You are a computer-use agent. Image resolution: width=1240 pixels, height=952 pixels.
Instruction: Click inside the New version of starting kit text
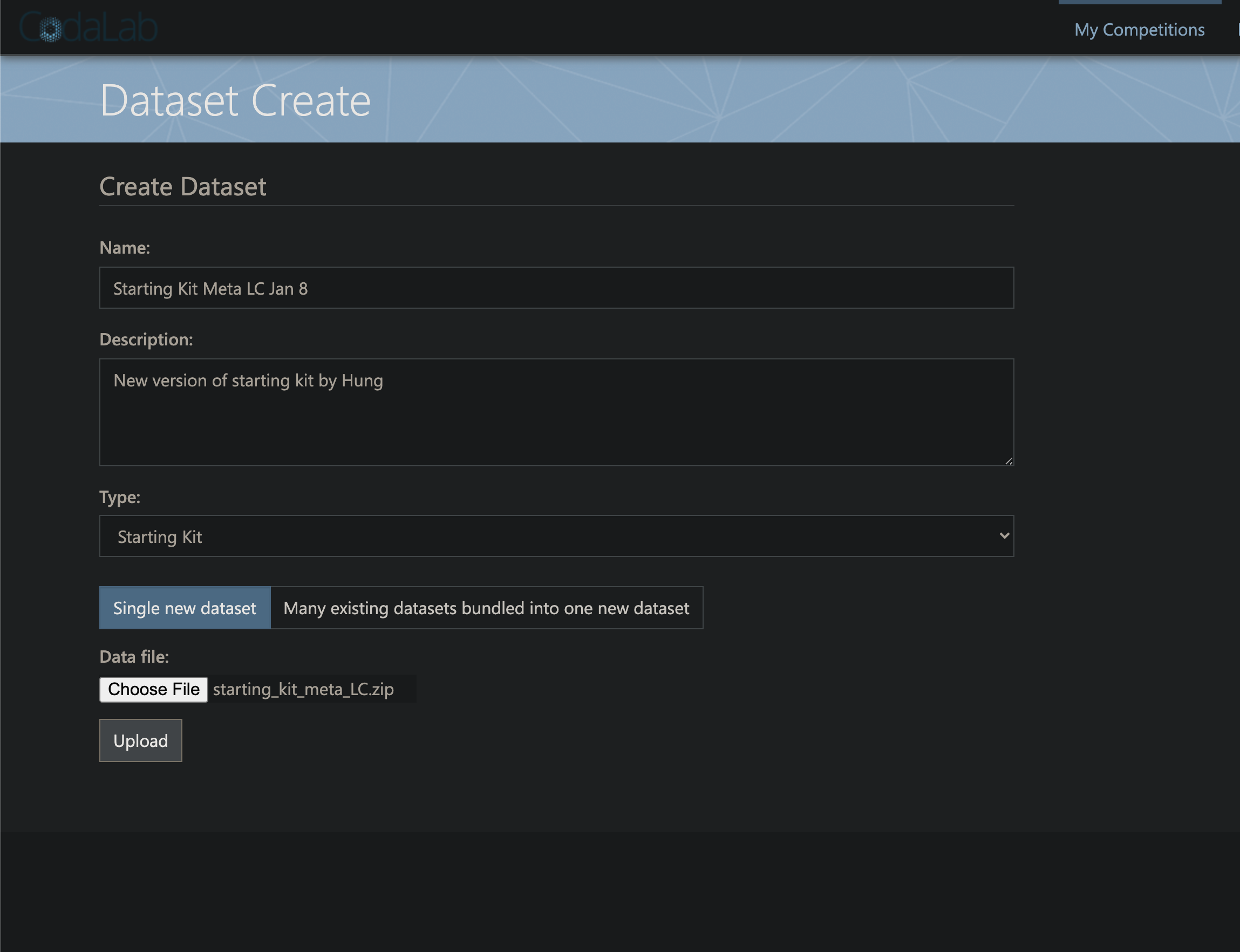point(248,380)
